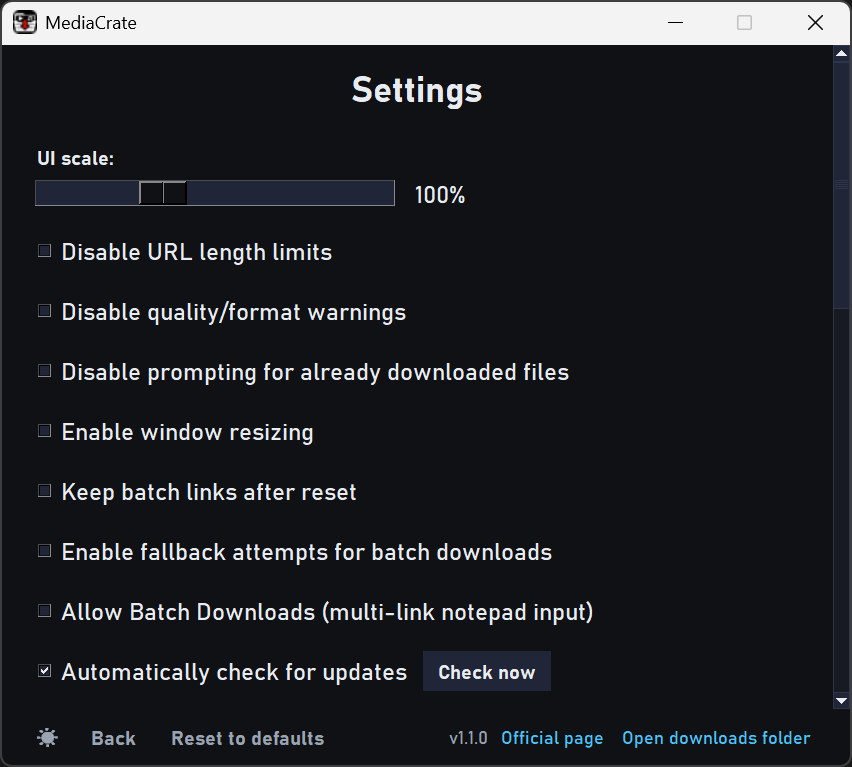Go Back from Settings
Image resolution: width=852 pixels, height=767 pixels.
pyautogui.click(x=113, y=738)
